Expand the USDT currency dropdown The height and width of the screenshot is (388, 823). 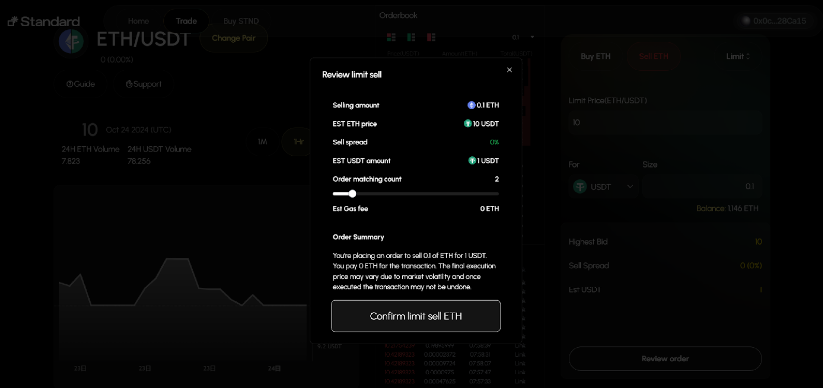[x=604, y=186]
